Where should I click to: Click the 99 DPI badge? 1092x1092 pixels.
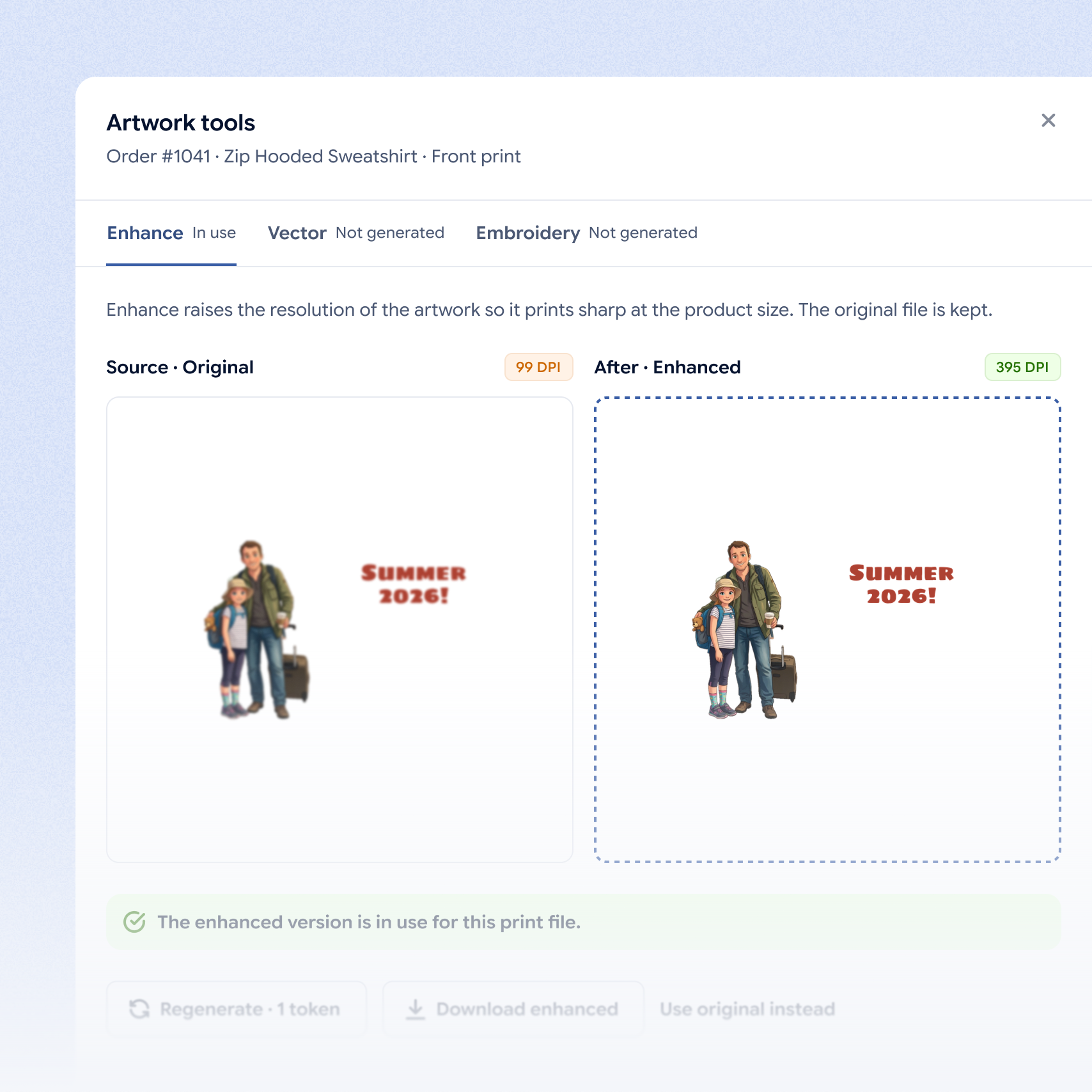[x=538, y=367]
